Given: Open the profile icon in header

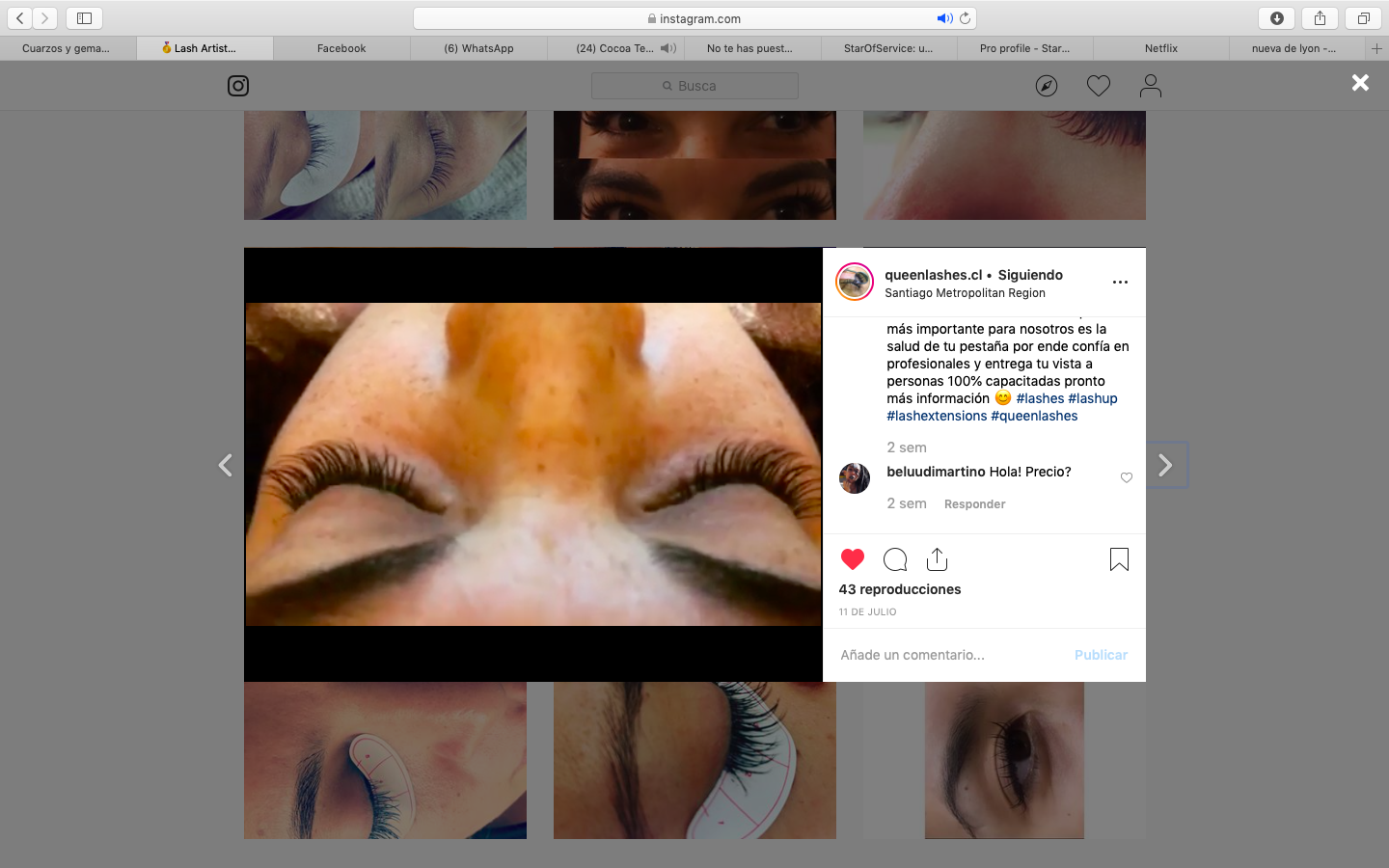Looking at the screenshot, I should [1150, 86].
